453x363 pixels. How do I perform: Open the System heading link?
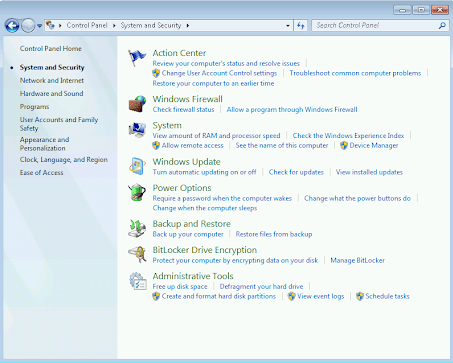[x=167, y=125]
